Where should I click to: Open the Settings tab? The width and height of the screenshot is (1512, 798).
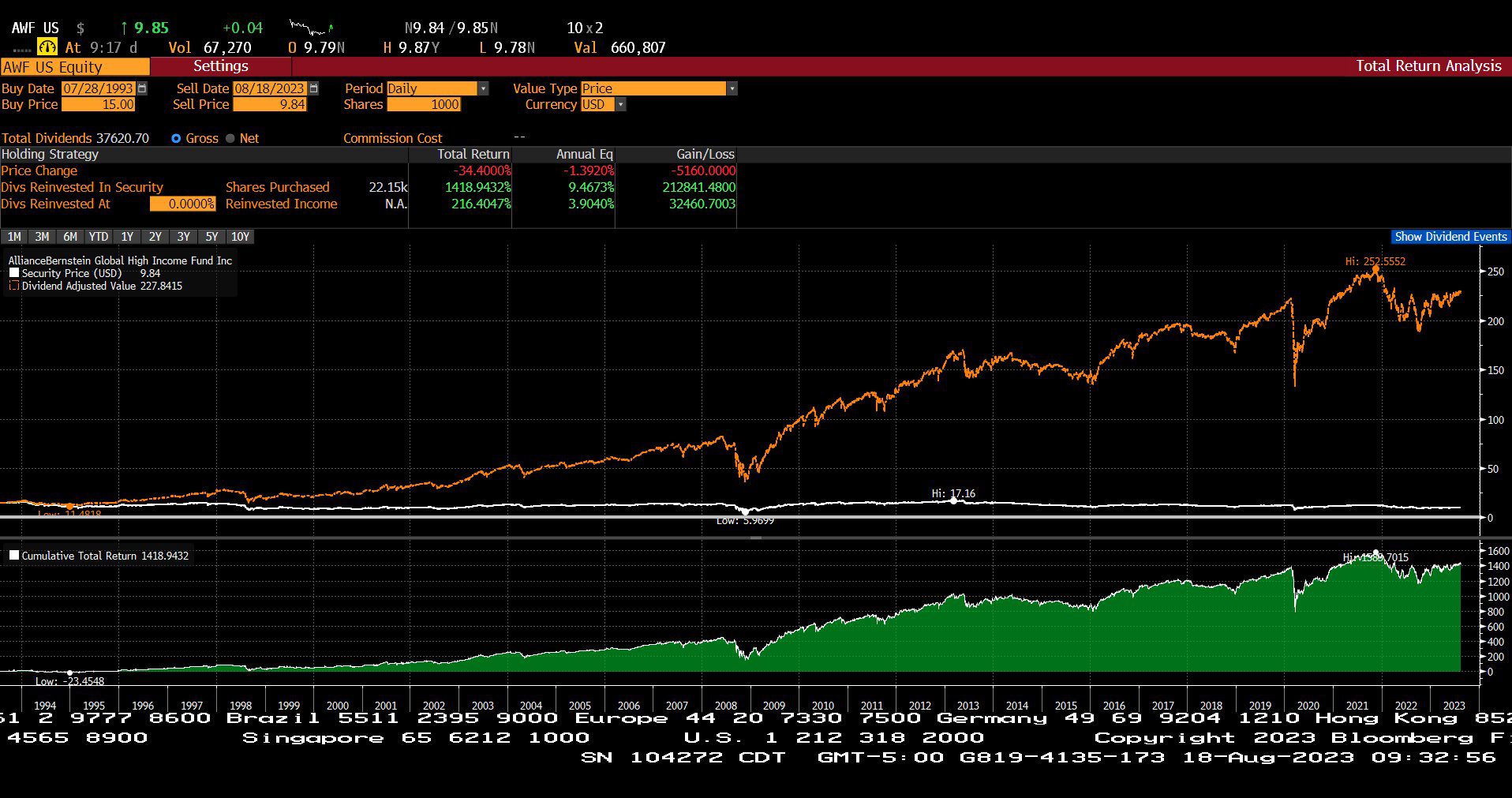point(221,66)
